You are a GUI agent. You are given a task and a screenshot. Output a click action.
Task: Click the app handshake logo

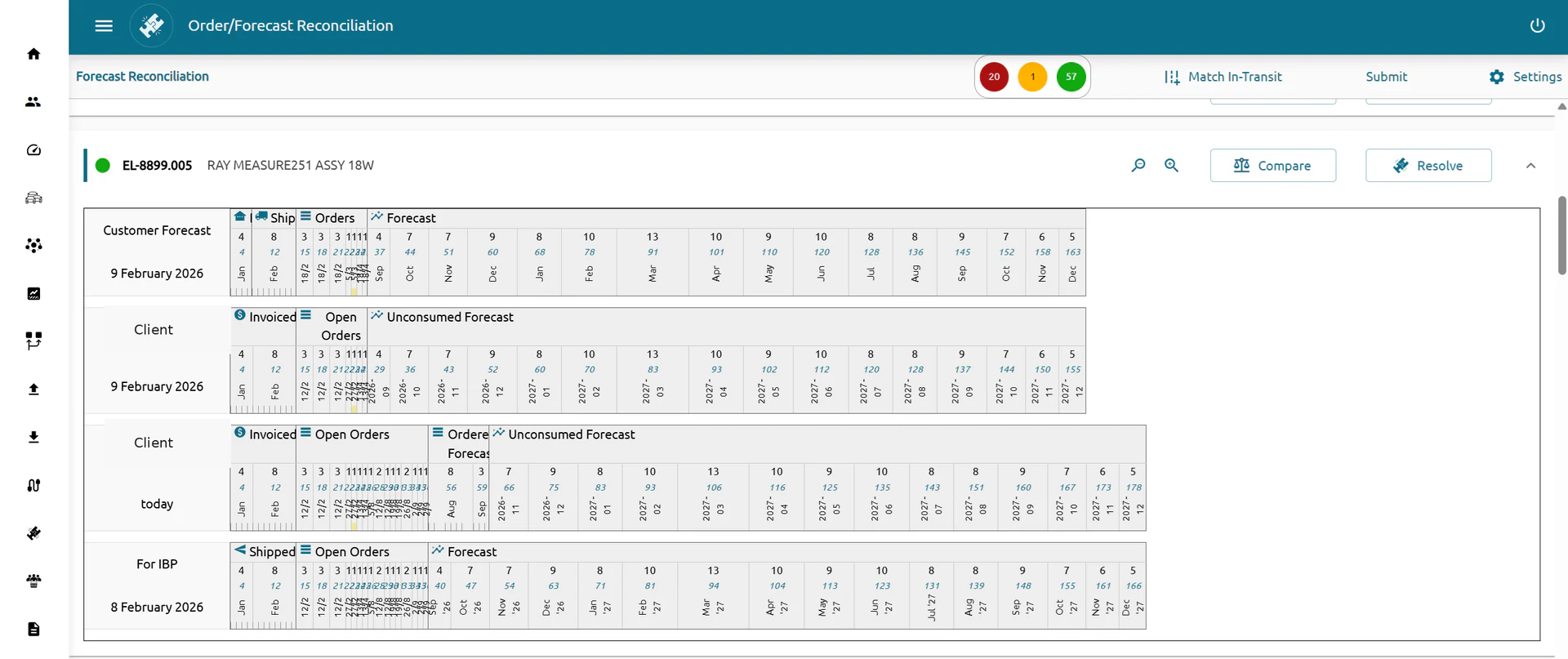coord(151,25)
